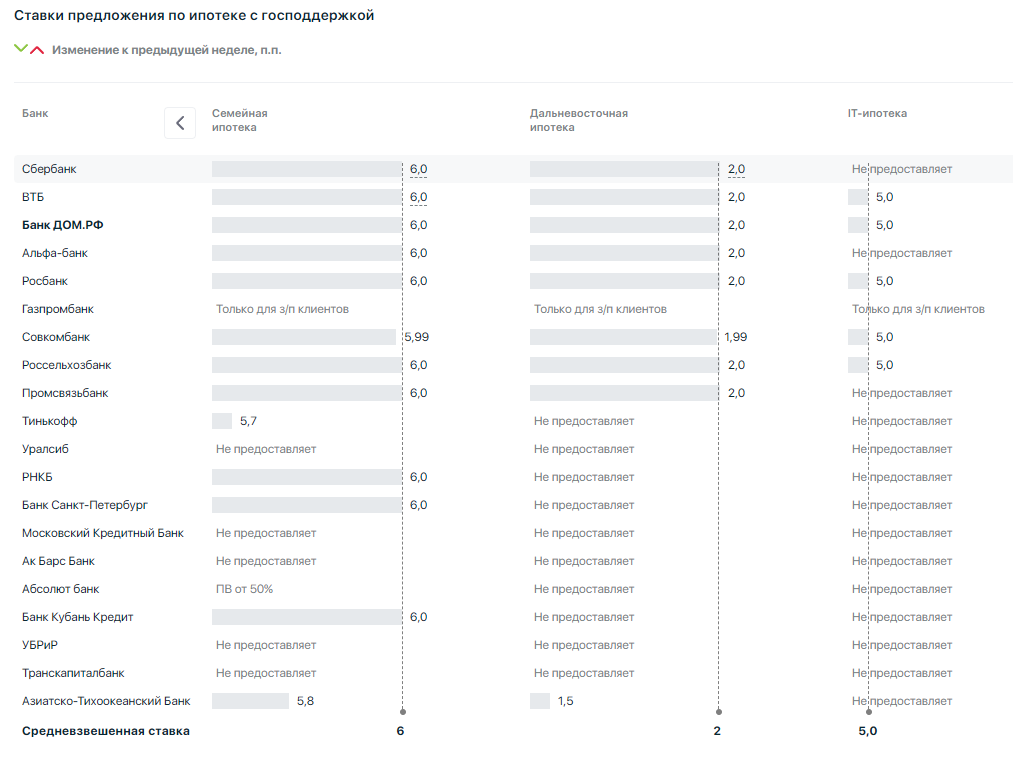Click Банк ДОМ.РФ family rate bar
Screen dimensions: 1013x757
[307, 225]
